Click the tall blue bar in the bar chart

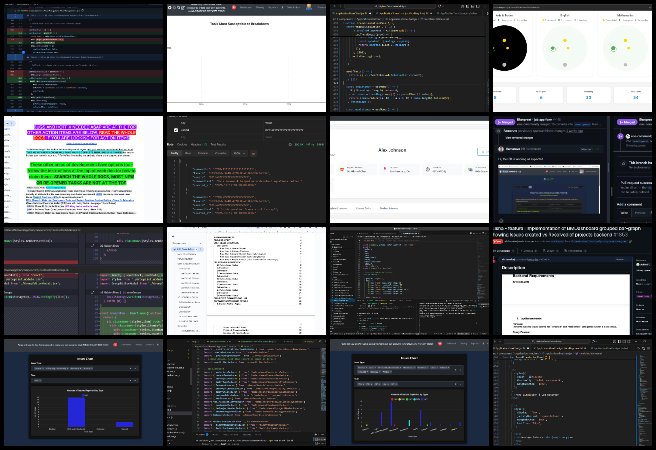77,413
